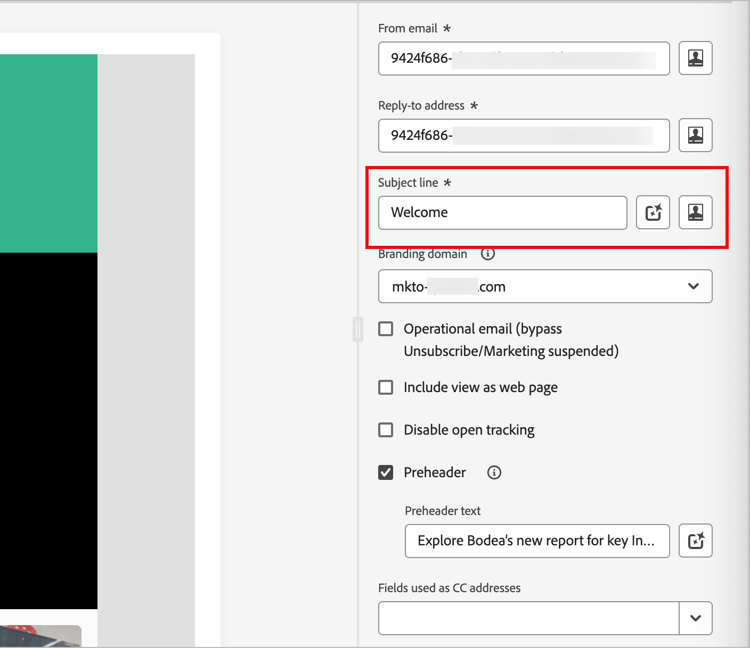Open Fields used as CC addresses dropdown

click(x=695, y=618)
